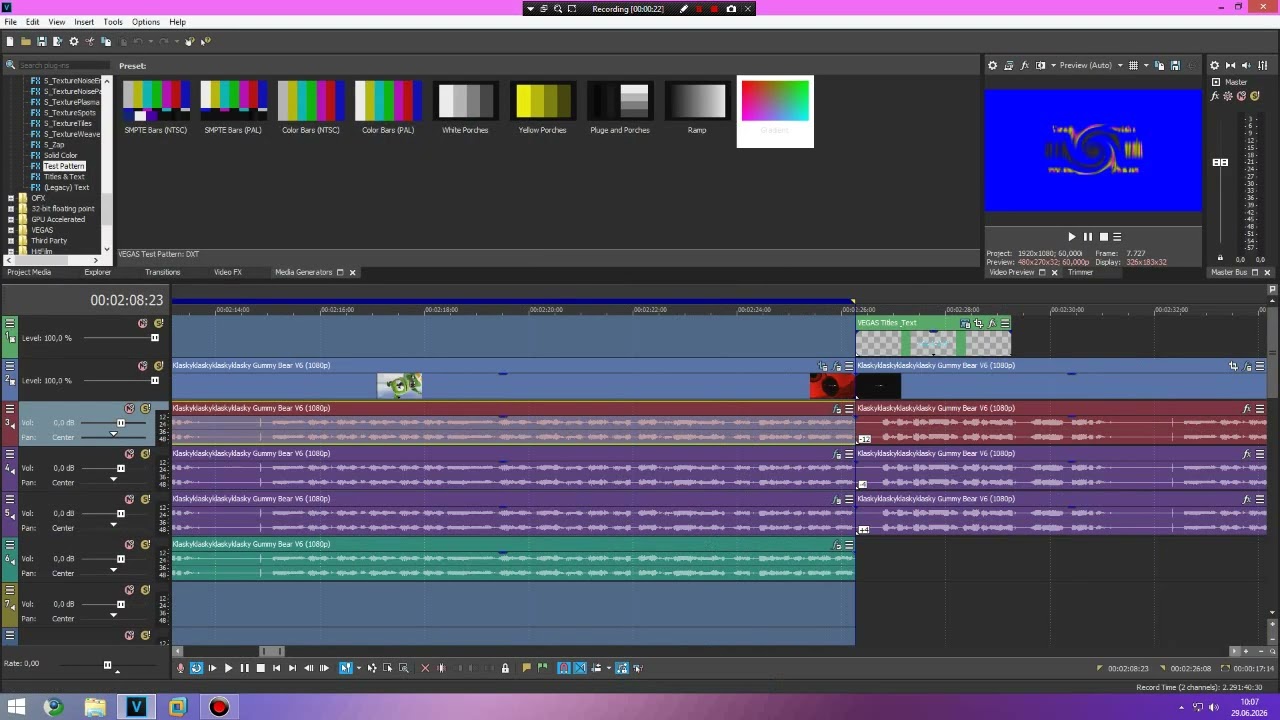1280x720 pixels.
Task: Stop playback in the transport bar
Action: tap(260, 668)
